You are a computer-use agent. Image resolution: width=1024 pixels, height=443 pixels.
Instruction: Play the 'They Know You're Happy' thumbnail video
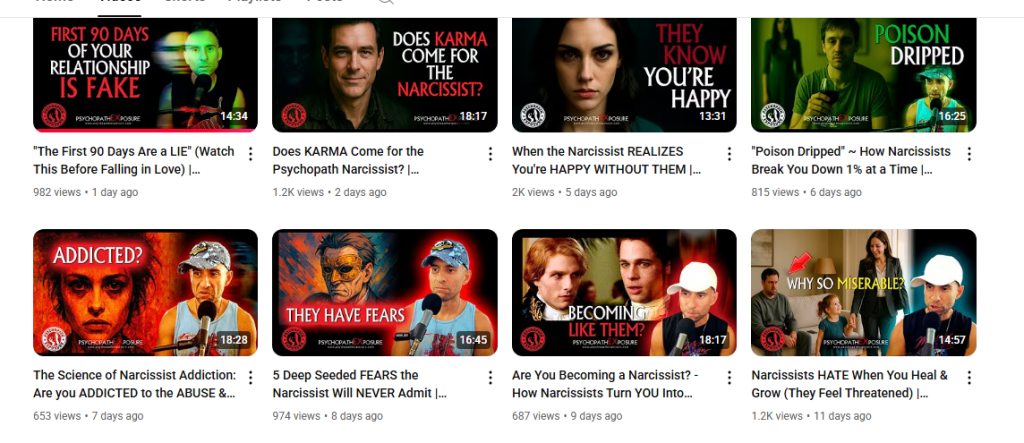tap(624, 75)
